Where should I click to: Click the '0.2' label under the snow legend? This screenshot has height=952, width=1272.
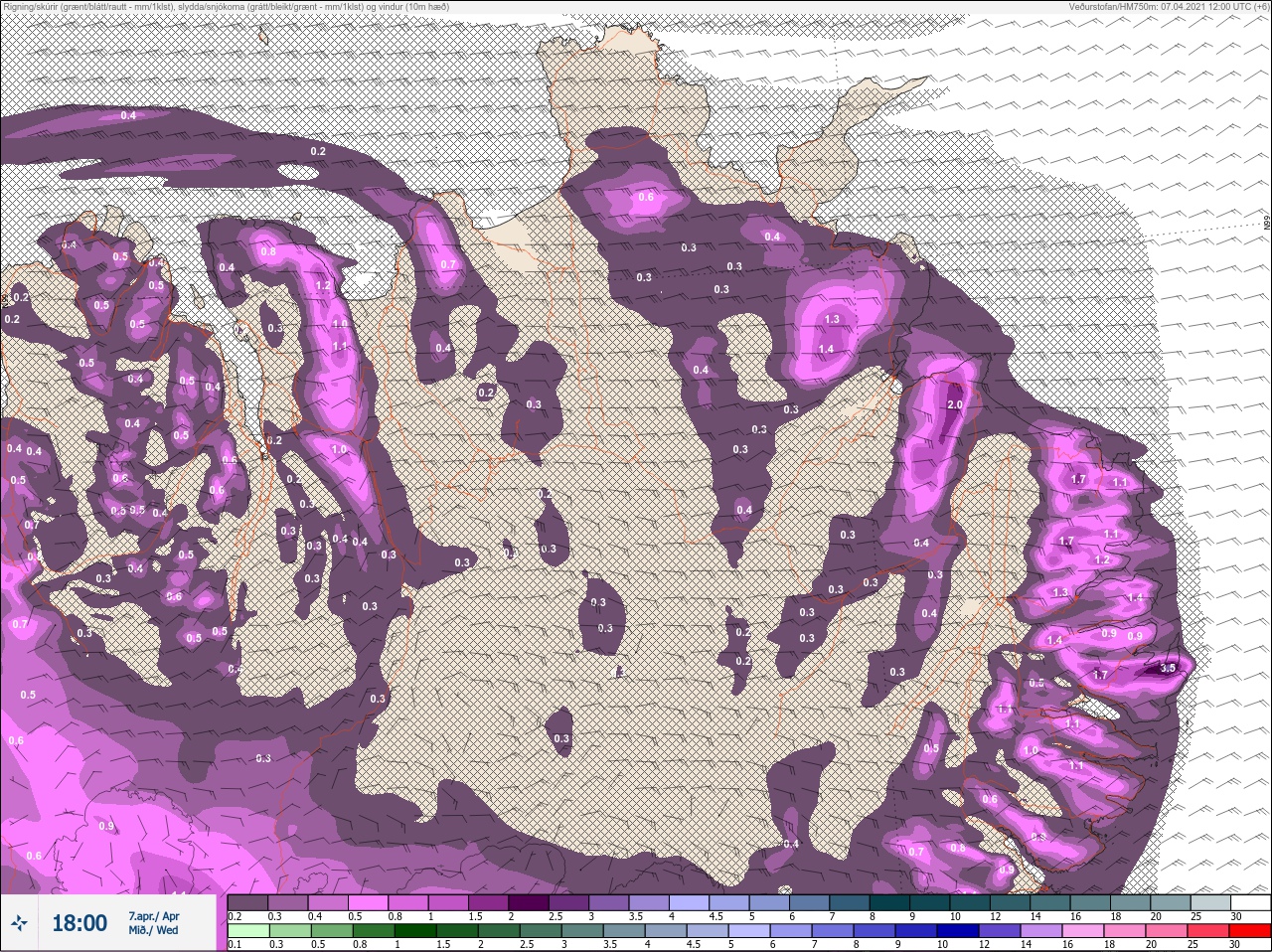pos(235,916)
